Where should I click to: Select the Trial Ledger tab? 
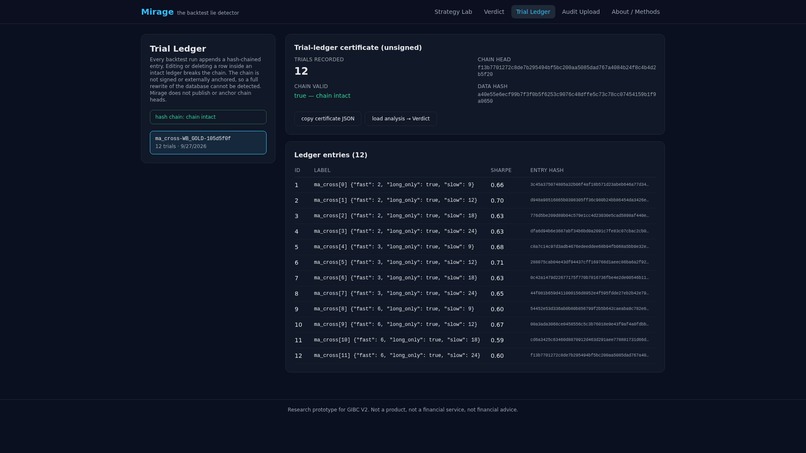(x=533, y=12)
